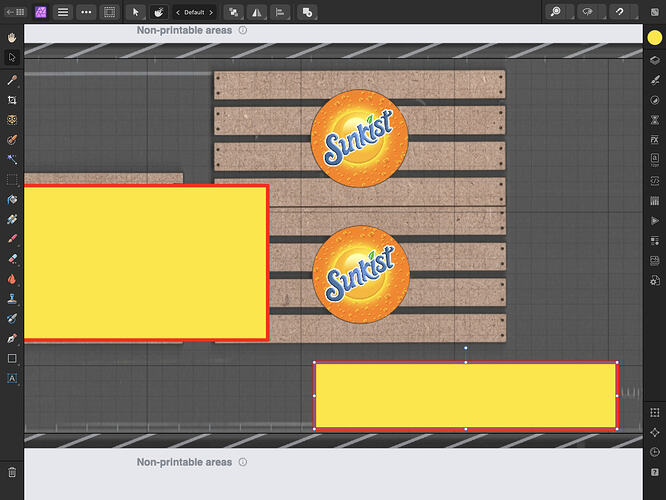
Task: Open the hamburger document menu
Action: [x=63, y=12]
